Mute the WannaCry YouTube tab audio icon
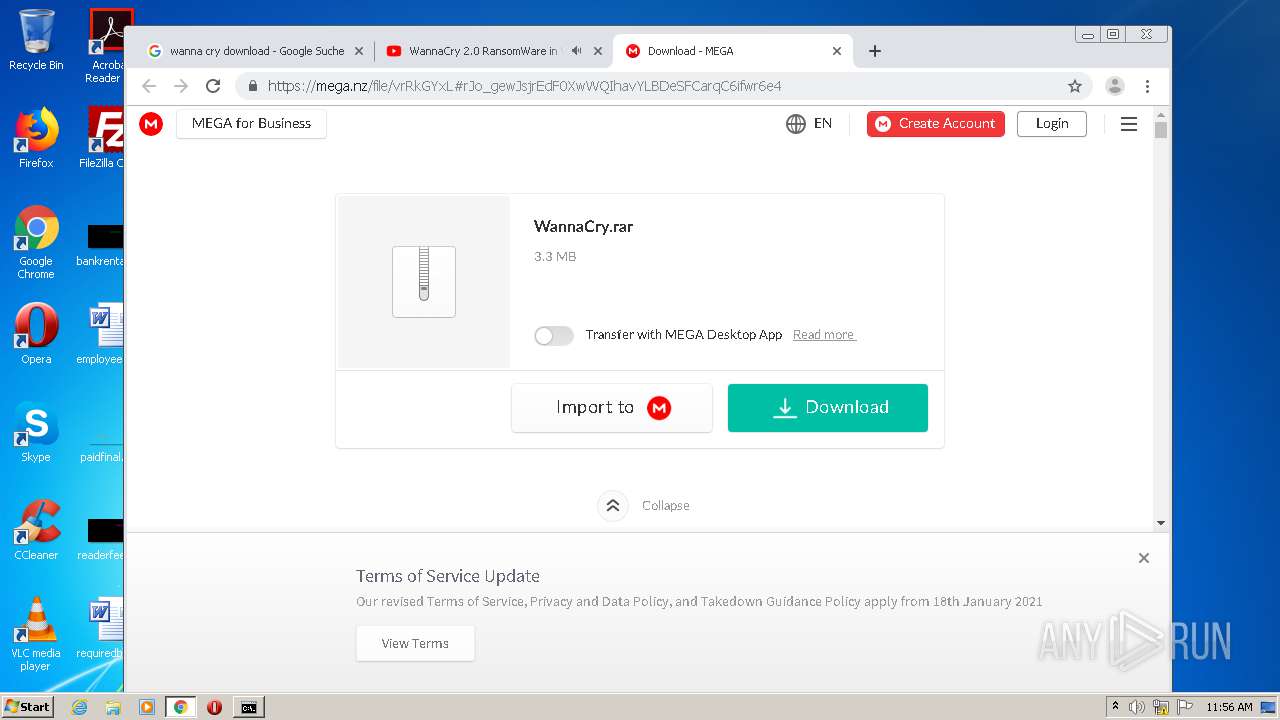 pyautogui.click(x=577, y=51)
